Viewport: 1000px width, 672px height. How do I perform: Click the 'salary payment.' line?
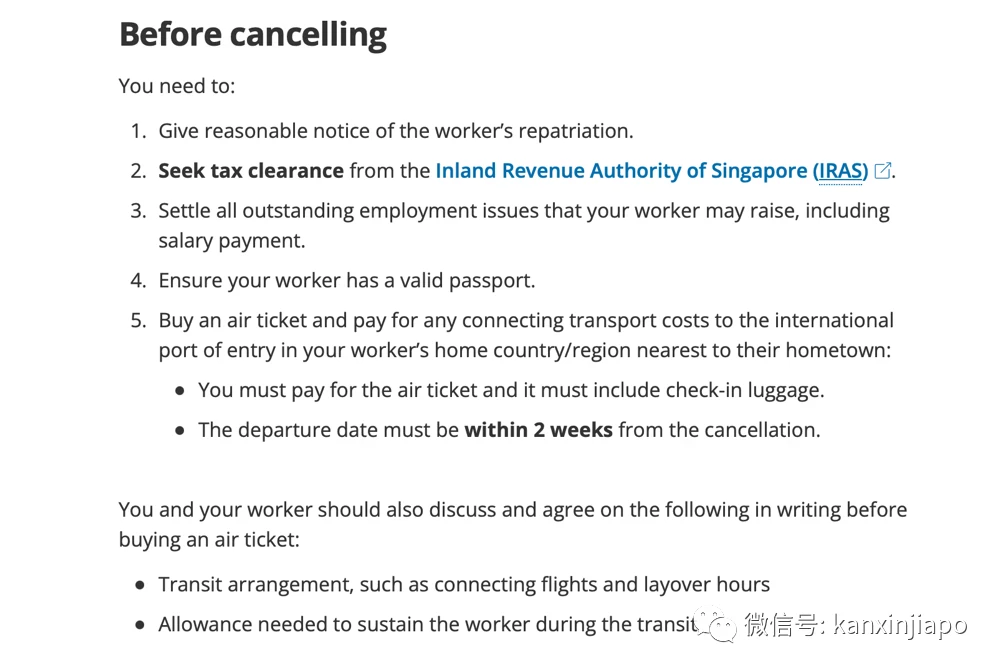pyautogui.click(x=232, y=241)
